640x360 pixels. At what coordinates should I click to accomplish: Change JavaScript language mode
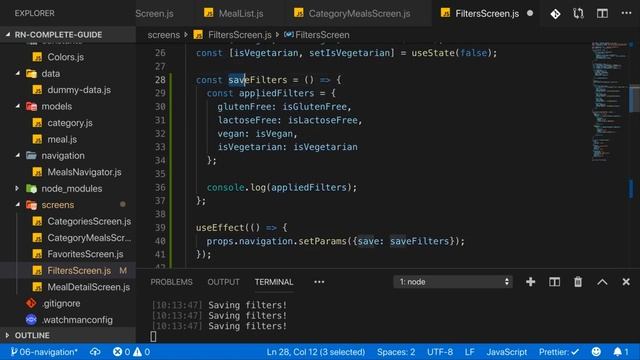tap(507, 352)
